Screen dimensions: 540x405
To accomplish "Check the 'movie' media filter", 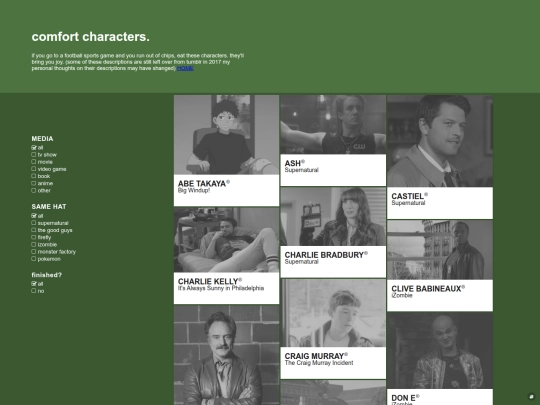I will 34,162.
